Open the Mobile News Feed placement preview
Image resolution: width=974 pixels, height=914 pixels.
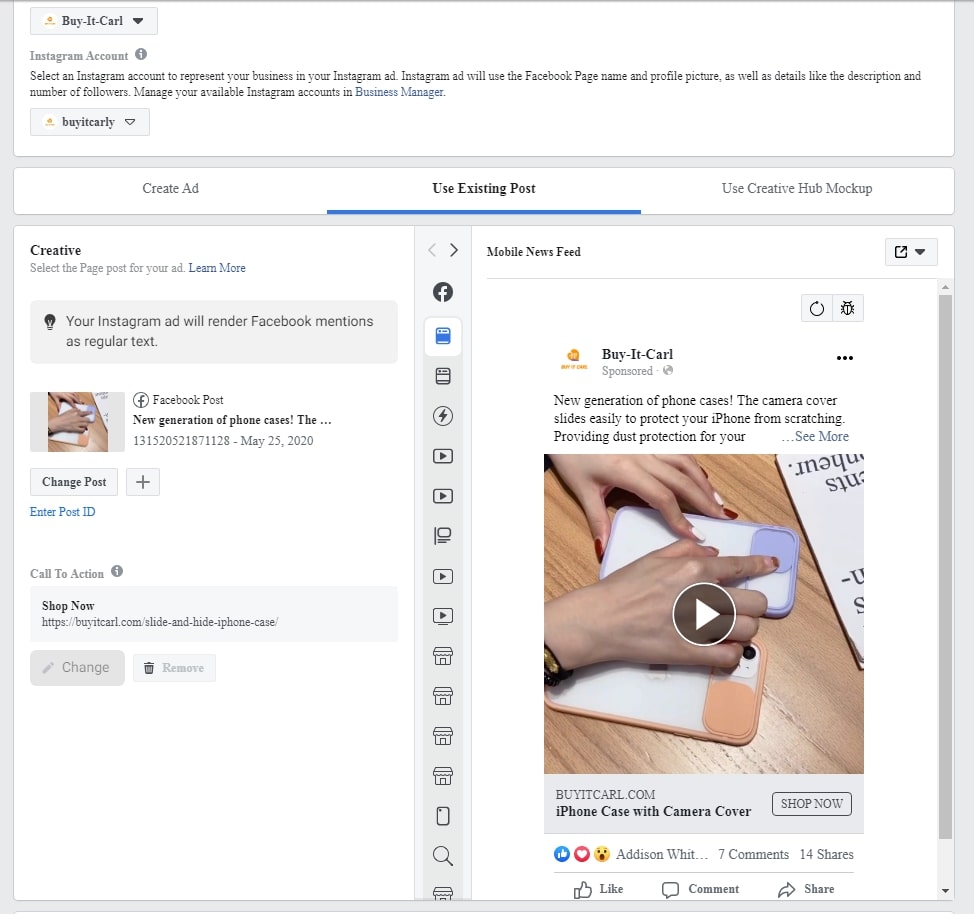(443, 337)
